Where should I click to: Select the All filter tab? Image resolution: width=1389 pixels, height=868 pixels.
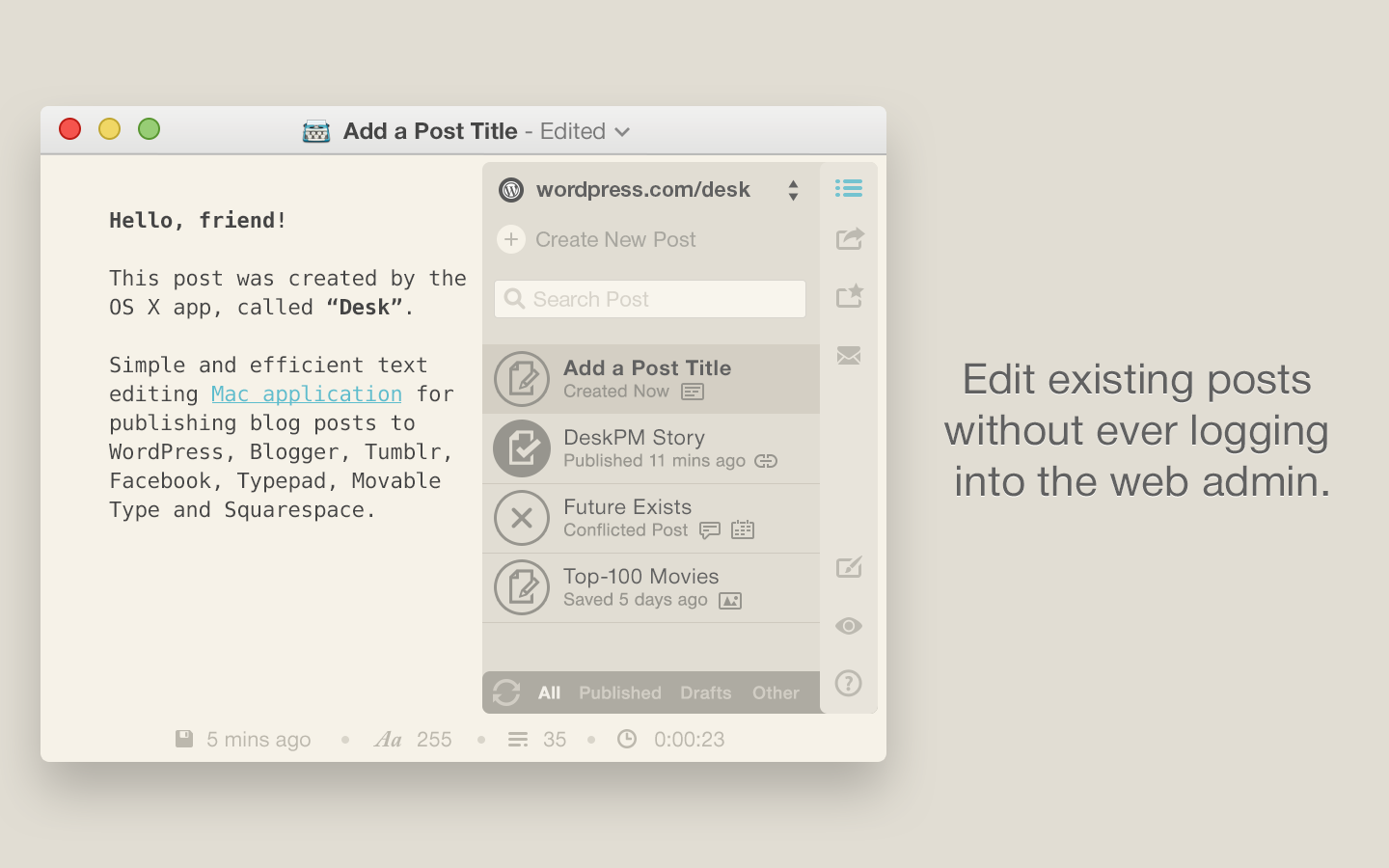[x=550, y=692]
